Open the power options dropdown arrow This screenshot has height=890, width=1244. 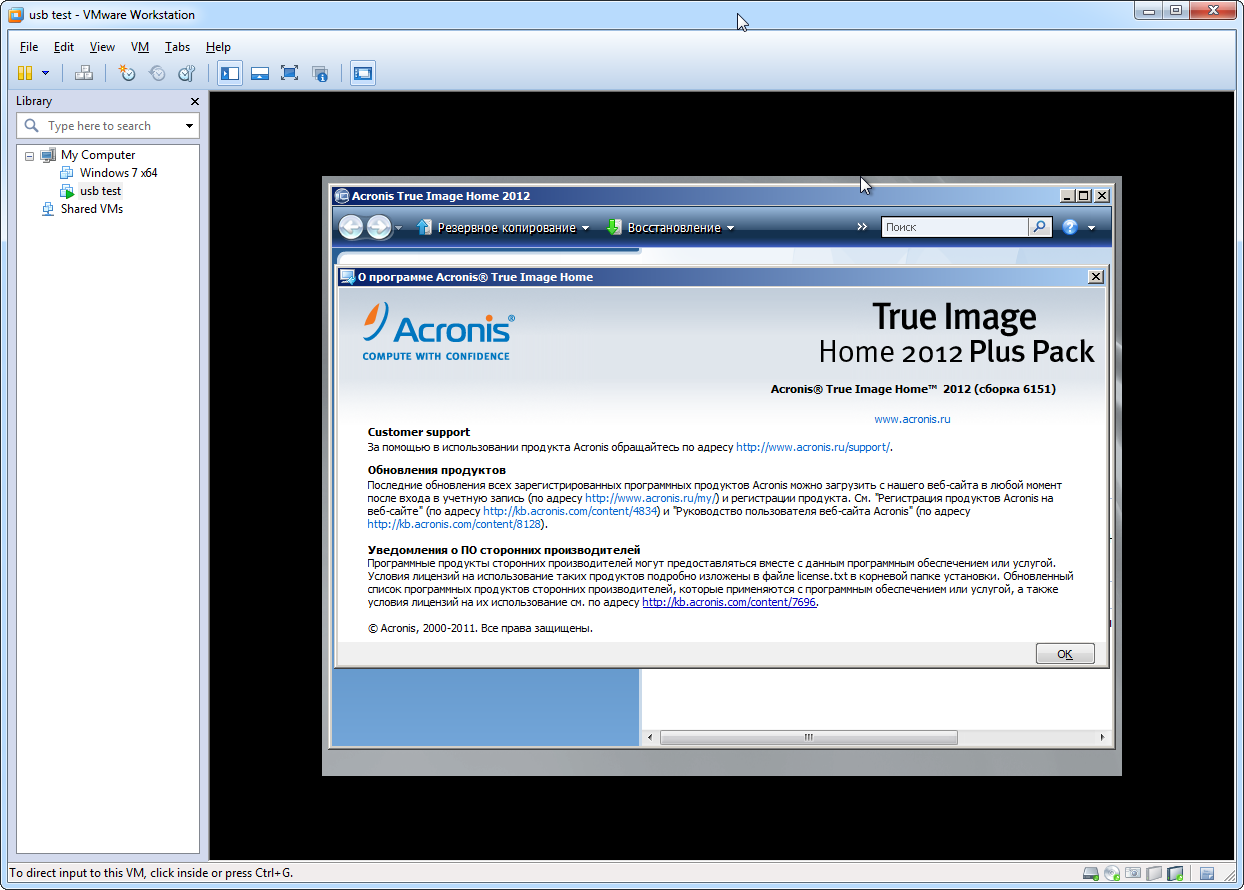45,73
